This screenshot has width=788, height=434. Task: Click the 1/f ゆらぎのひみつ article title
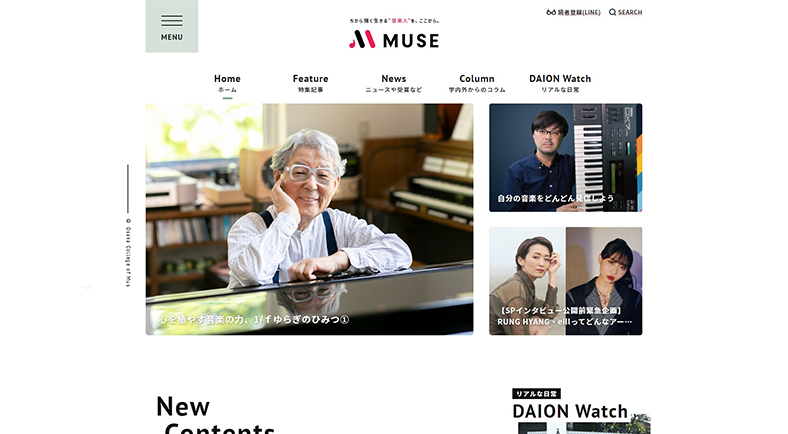pyautogui.click(x=254, y=319)
